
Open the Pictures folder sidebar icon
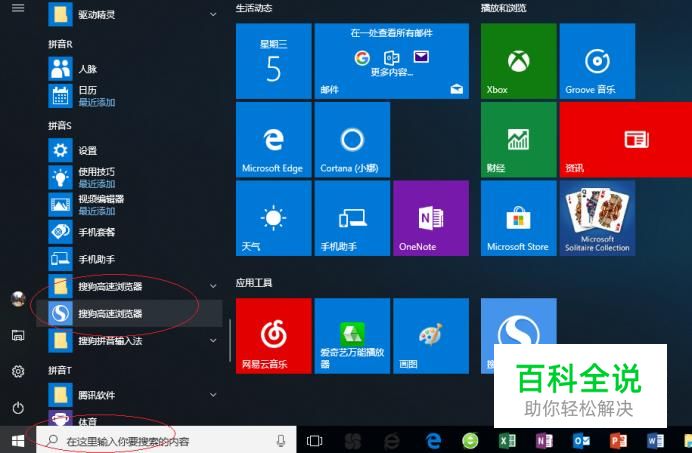click(x=18, y=335)
